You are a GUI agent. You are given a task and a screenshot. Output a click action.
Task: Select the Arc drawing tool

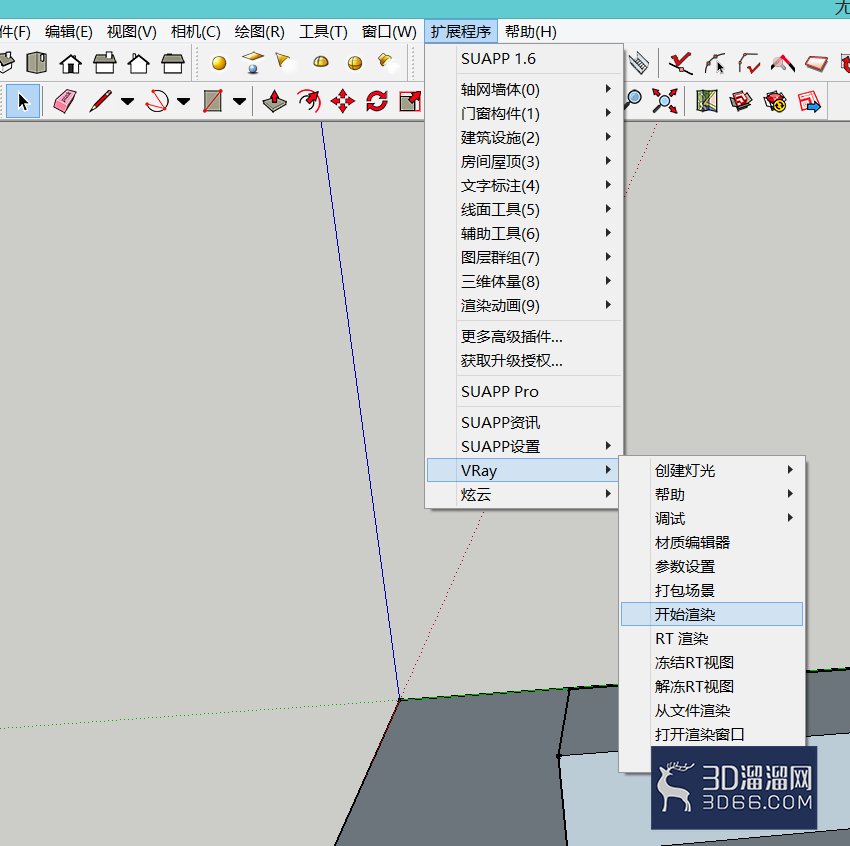(x=157, y=101)
